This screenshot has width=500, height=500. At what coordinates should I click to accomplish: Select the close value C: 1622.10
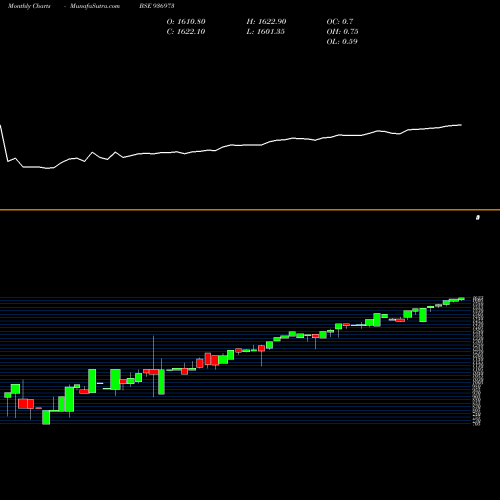tap(186, 32)
